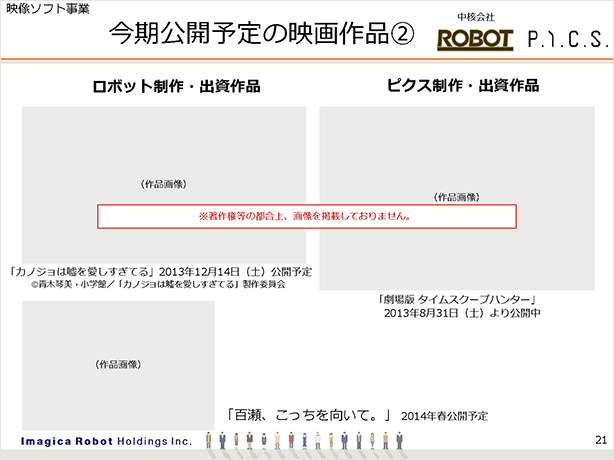Click the text 2014年春公開予定
Screen dimensions: 614x460
[x=444, y=416]
